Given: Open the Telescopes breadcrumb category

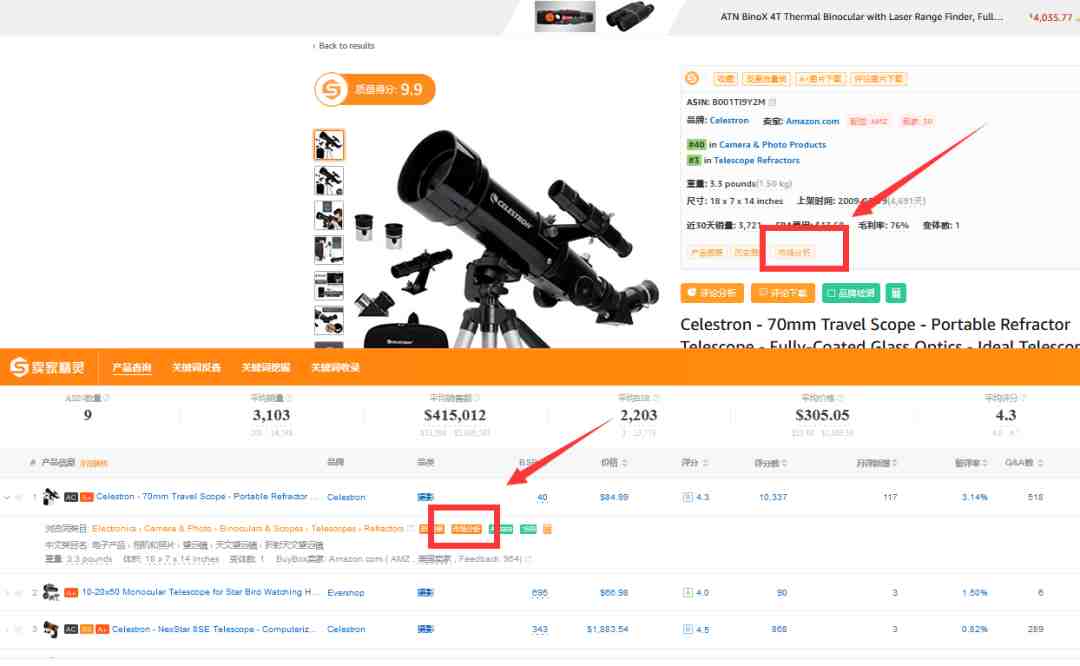Looking at the screenshot, I should (x=333, y=529).
